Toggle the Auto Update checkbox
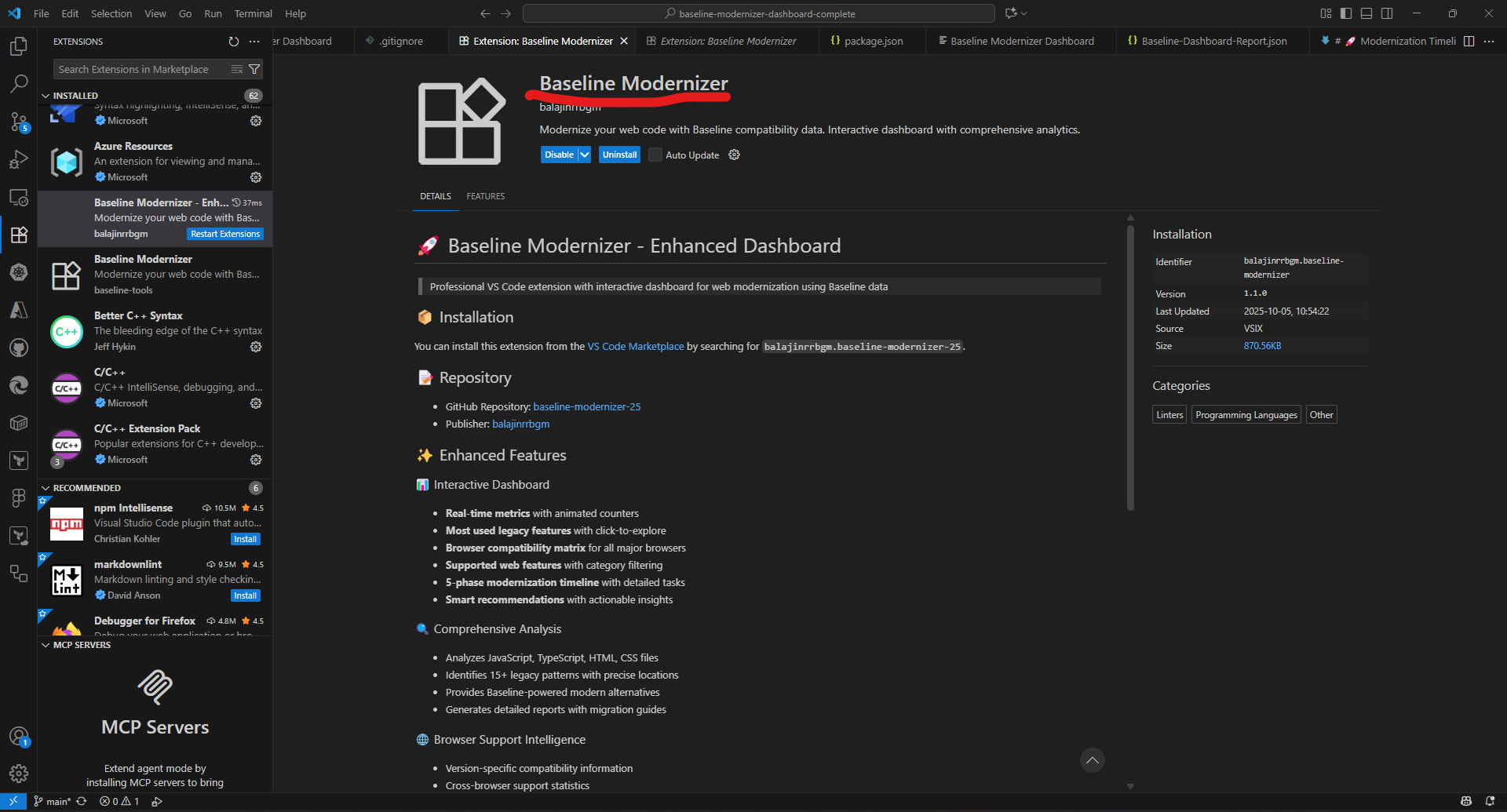This screenshot has width=1507, height=812. pyautogui.click(x=655, y=155)
